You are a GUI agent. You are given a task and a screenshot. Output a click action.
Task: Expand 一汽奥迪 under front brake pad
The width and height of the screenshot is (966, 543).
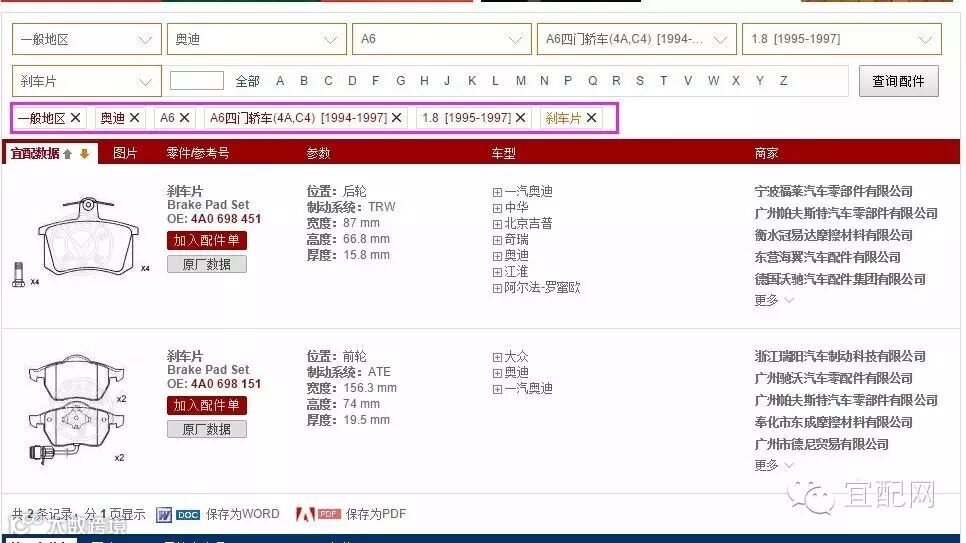pyautogui.click(x=497, y=390)
